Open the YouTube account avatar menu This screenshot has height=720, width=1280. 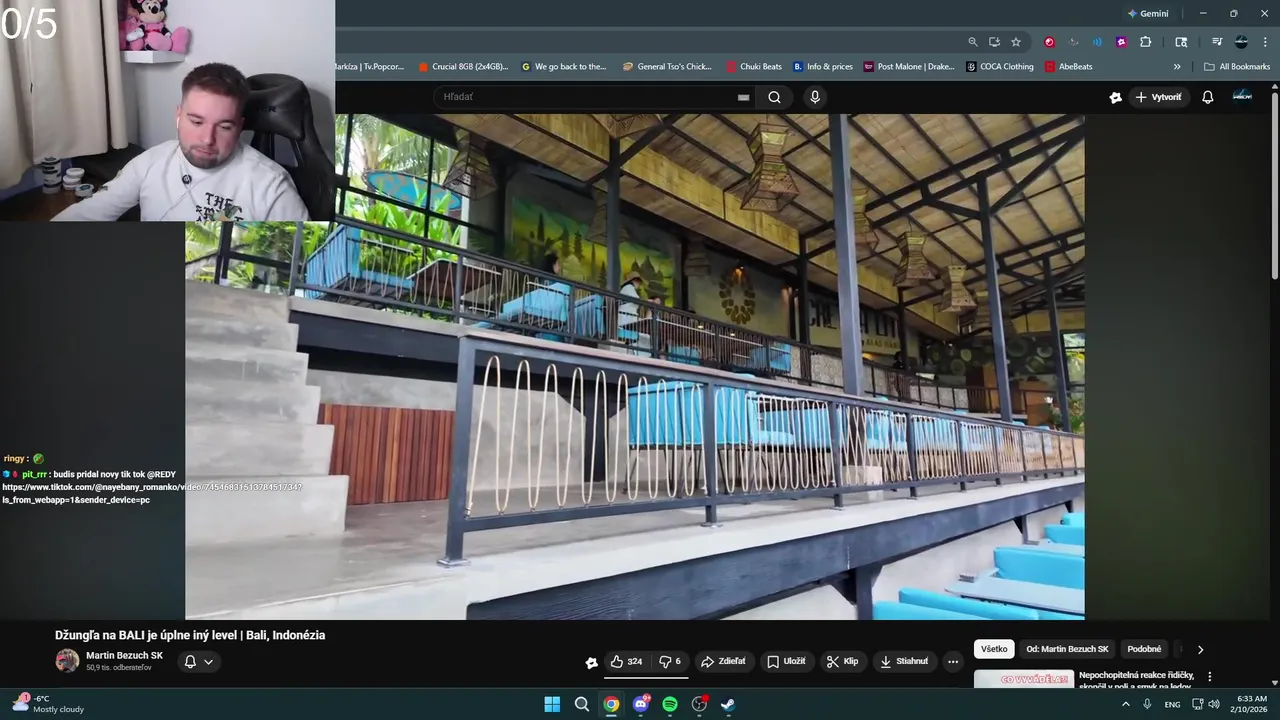tap(1242, 96)
